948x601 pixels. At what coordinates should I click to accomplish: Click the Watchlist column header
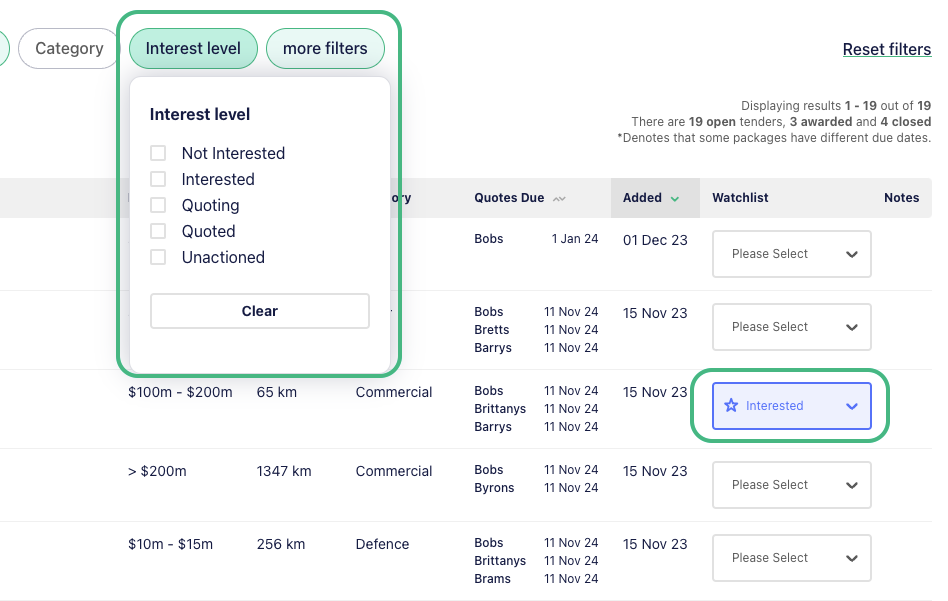coord(740,198)
